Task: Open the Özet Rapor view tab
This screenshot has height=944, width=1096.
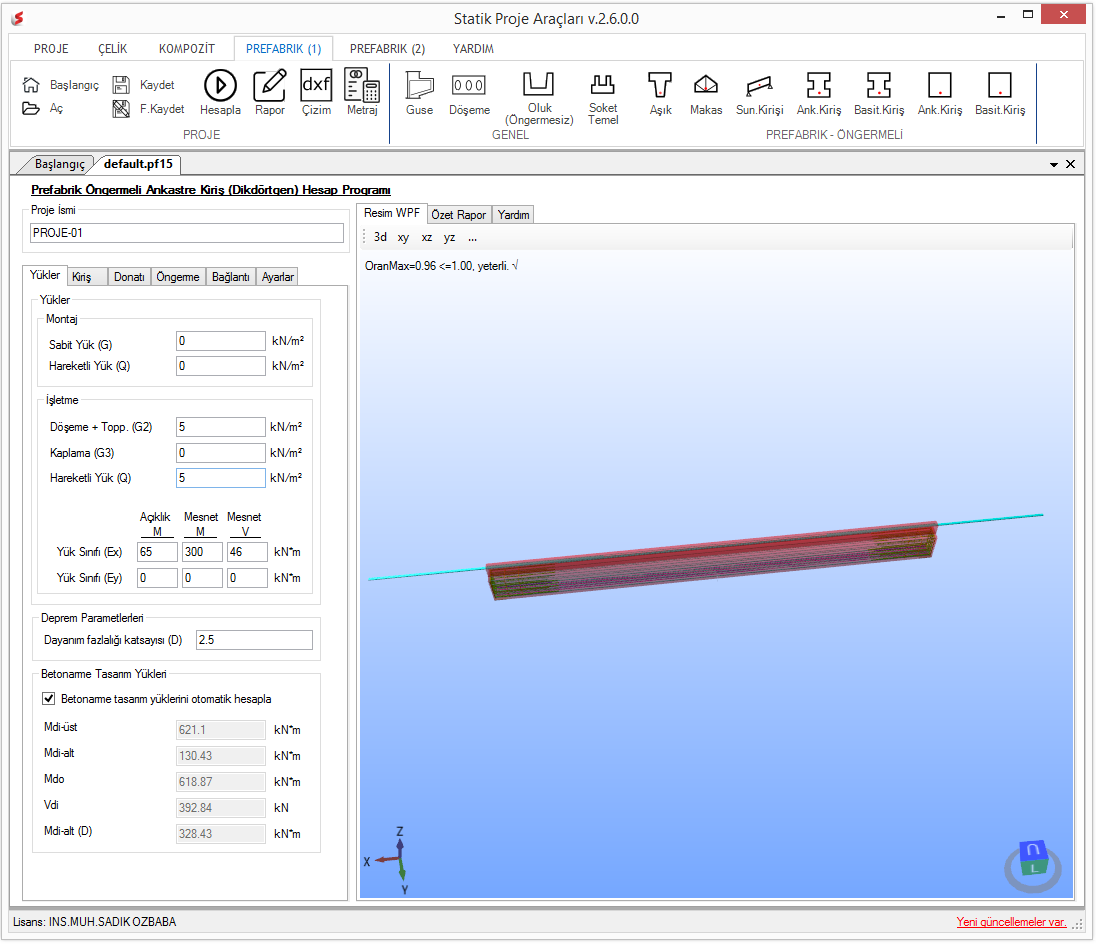Action: [459, 215]
